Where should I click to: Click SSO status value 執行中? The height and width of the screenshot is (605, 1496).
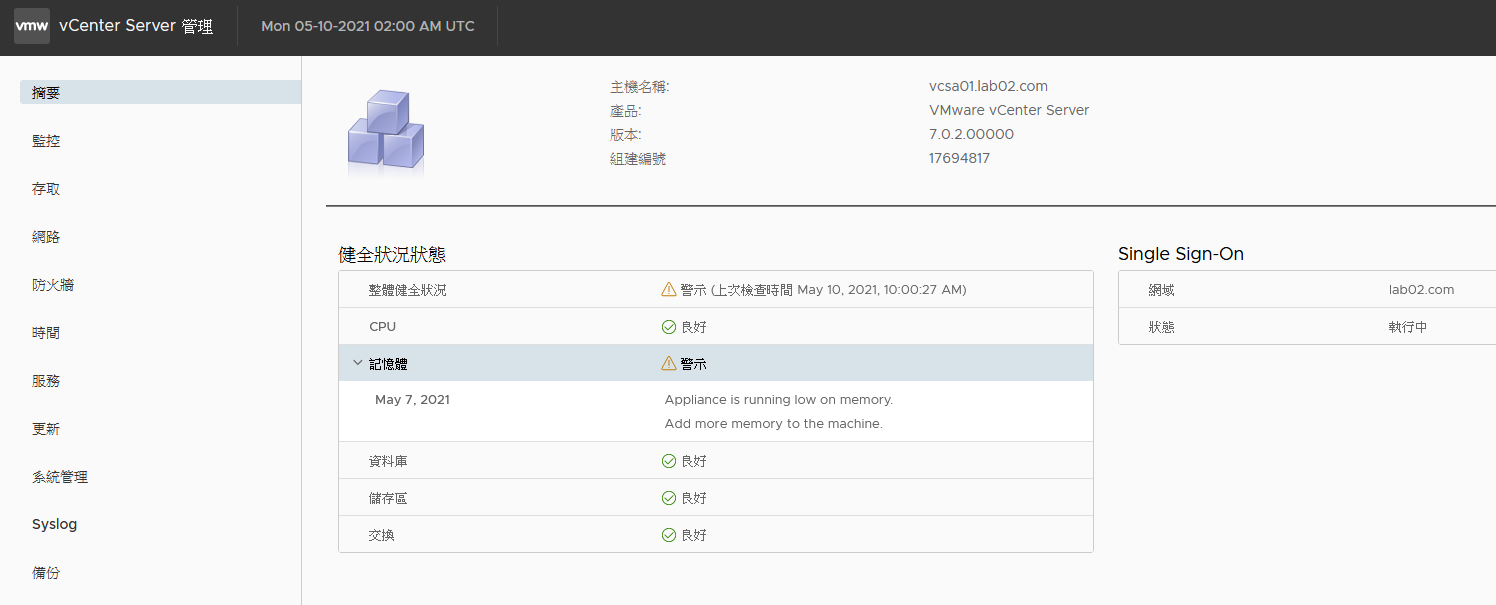(x=1408, y=327)
